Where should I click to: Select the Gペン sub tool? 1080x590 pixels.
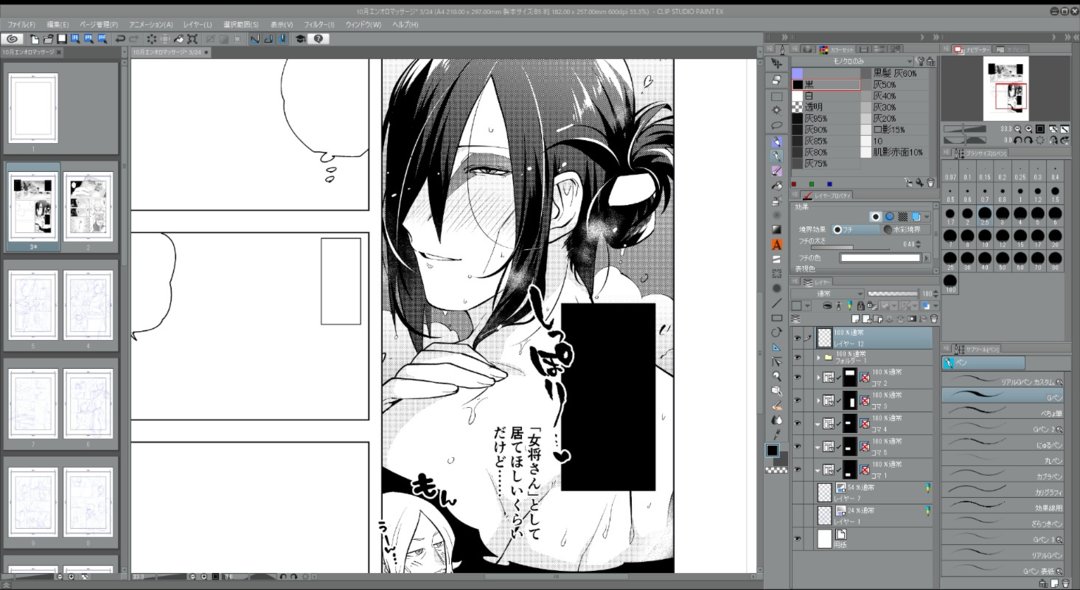1002,395
